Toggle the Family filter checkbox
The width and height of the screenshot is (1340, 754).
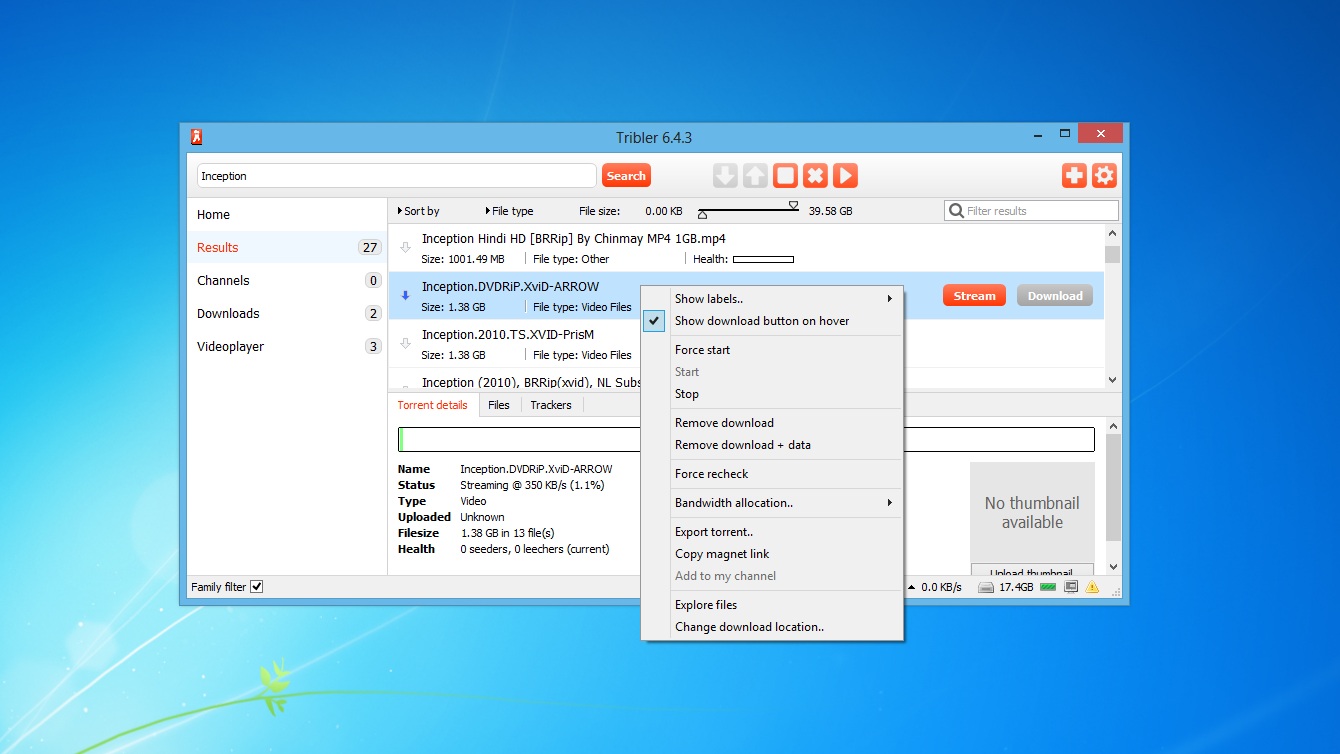coord(257,587)
